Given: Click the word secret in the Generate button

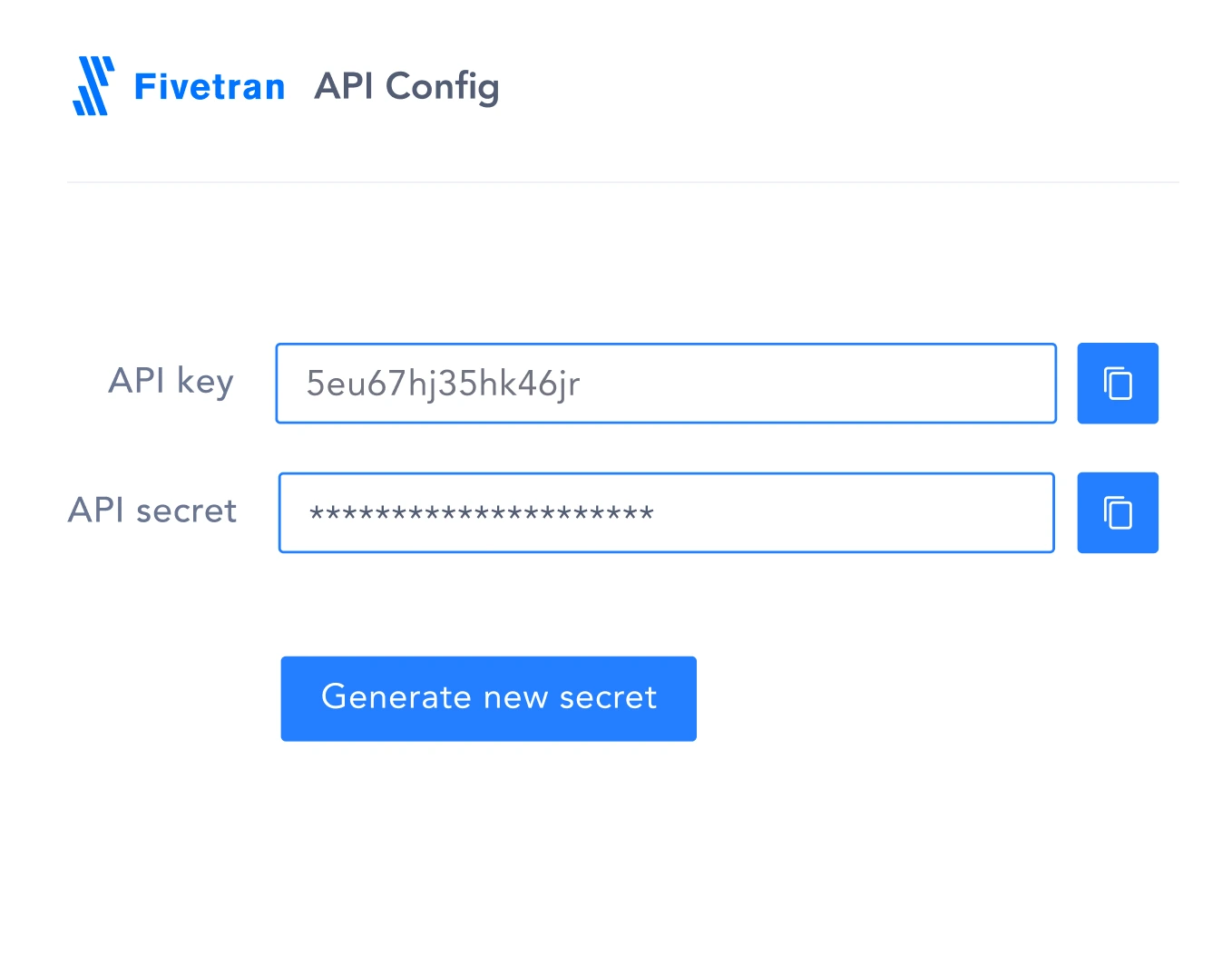Looking at the screenshot, I should [608, 697].
